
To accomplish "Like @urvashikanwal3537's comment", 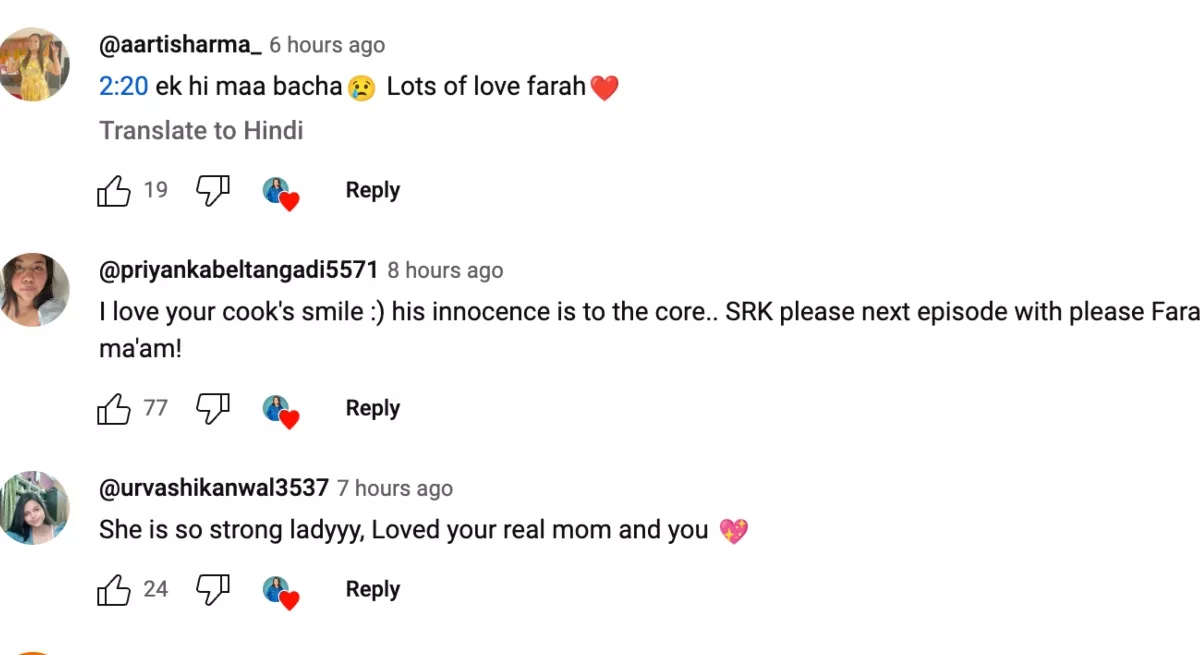I will click(x=114, y=590).
